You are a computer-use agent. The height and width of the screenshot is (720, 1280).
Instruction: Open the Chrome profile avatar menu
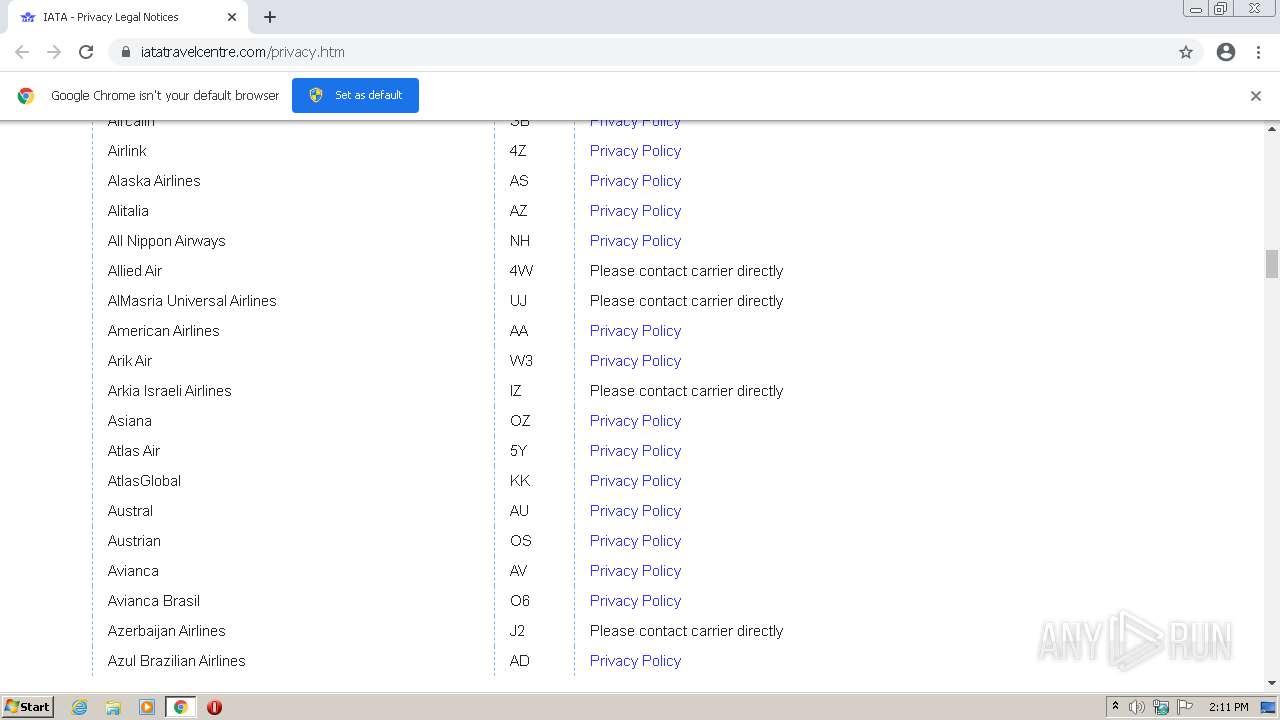pyautogui.click(x=1226, y=52)
